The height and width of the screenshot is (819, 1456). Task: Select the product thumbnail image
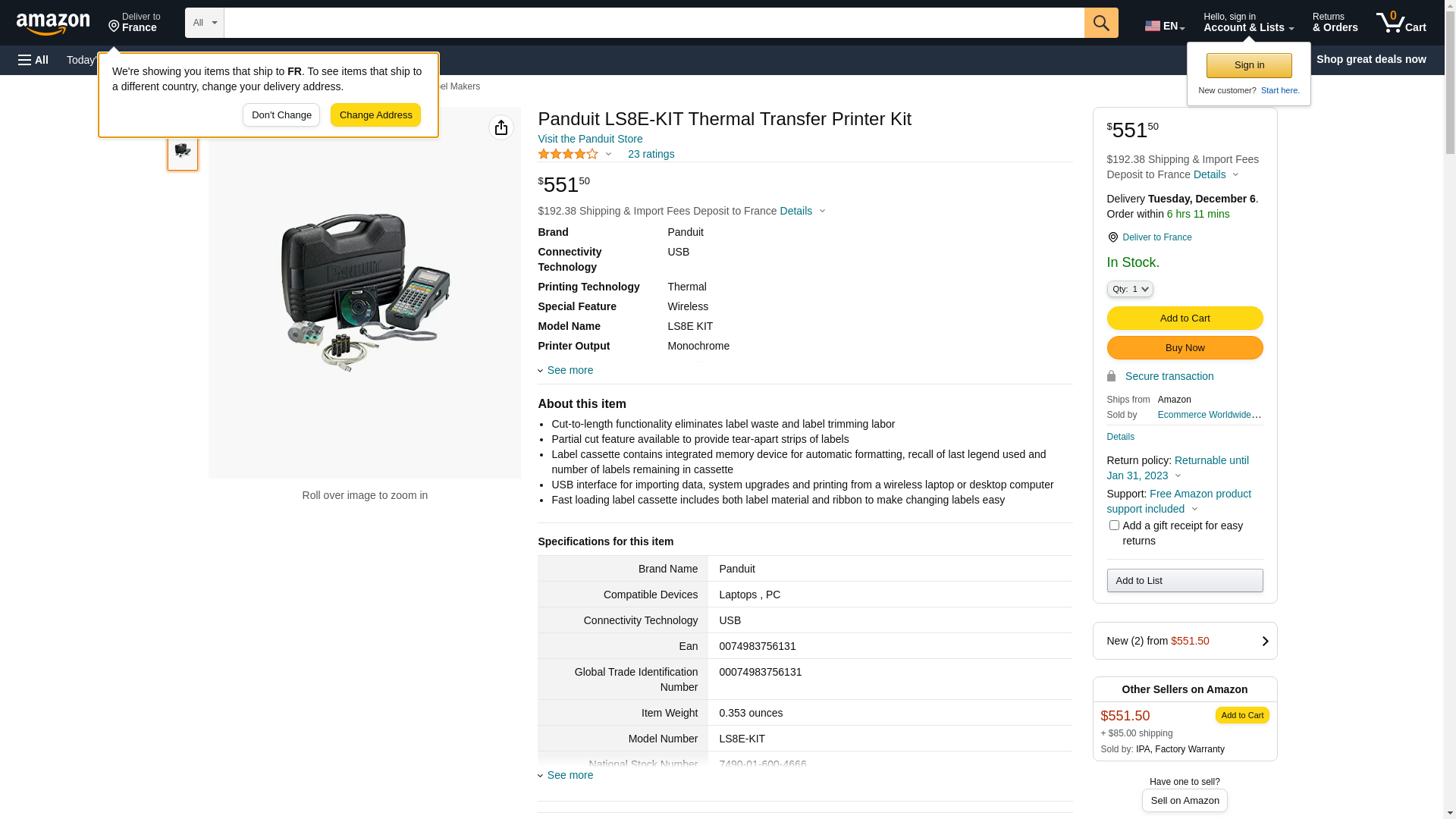[183, 151]
